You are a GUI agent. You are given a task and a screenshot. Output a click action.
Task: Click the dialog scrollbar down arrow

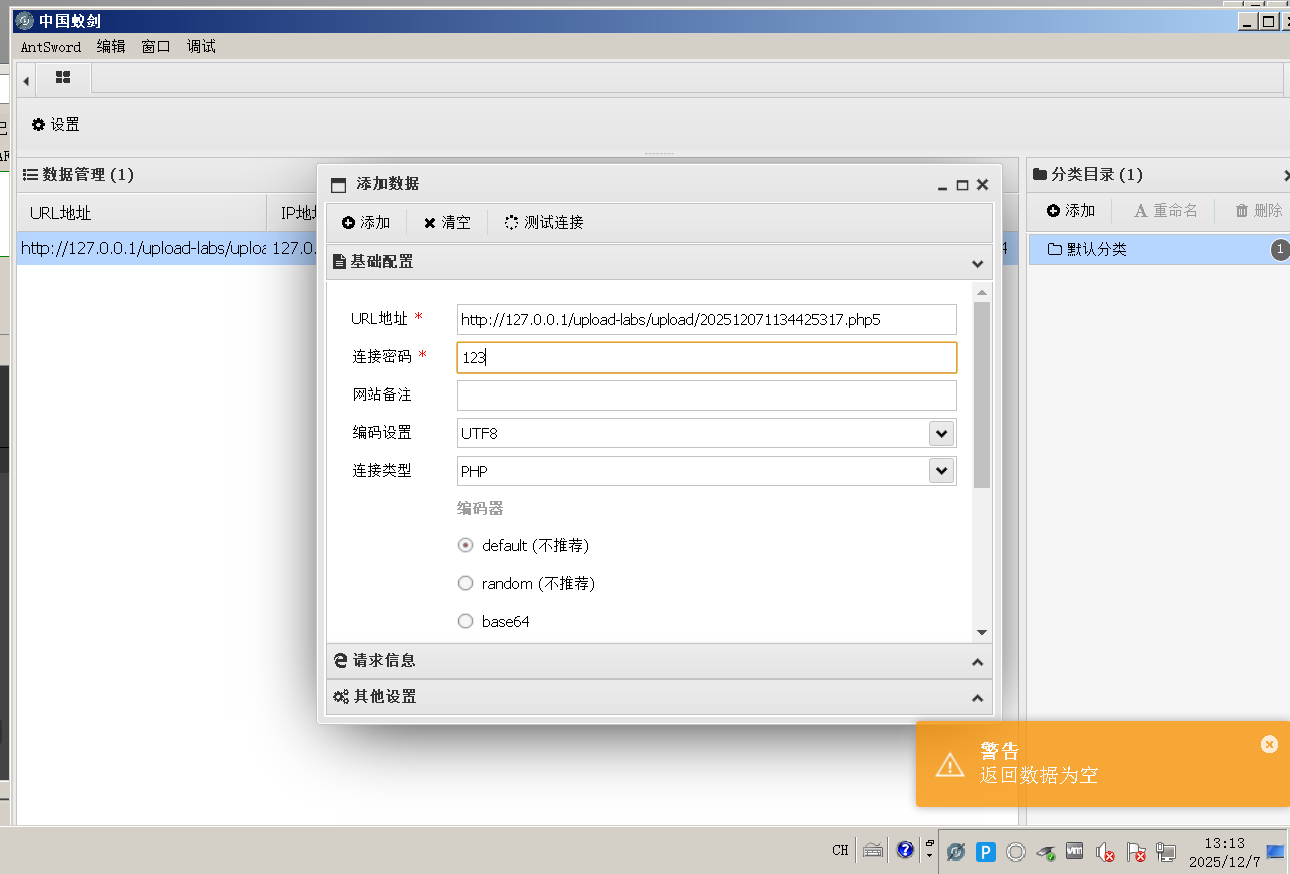click(x=982, y=632)
